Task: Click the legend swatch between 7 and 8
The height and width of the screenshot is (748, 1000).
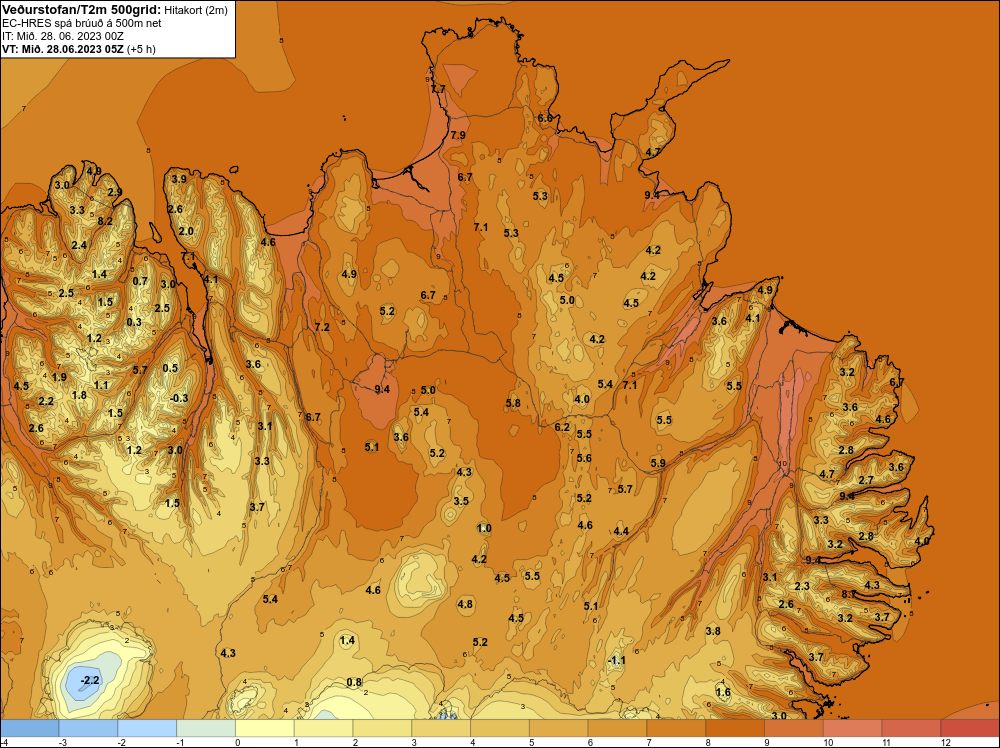Action: click(676, 728)
